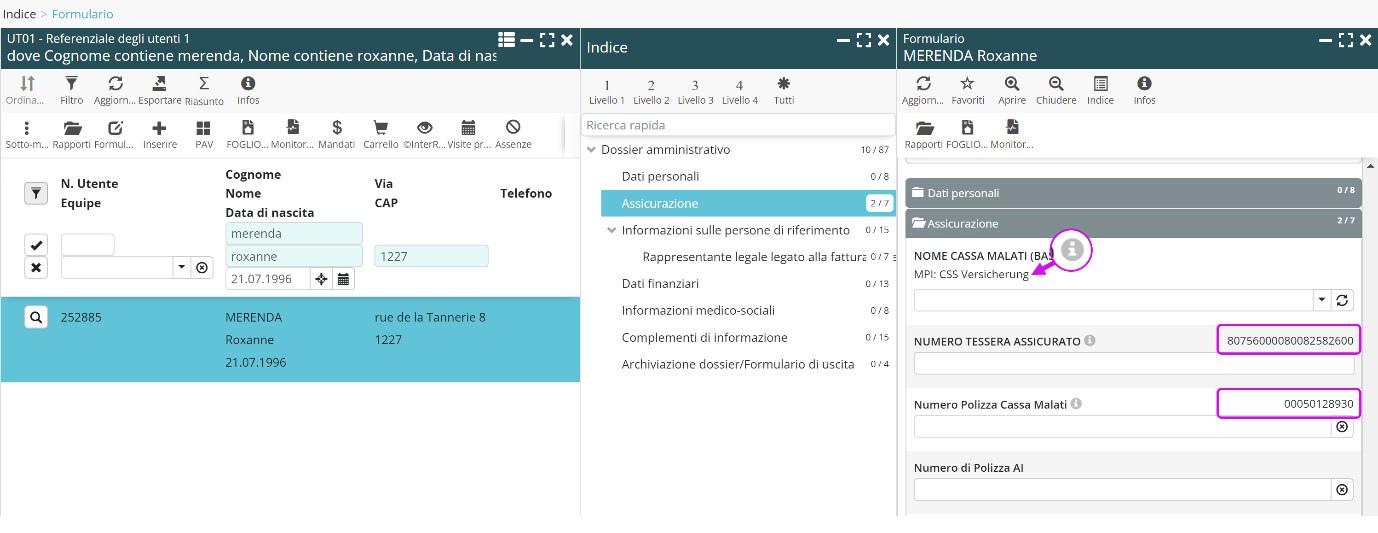Click the Ricerca rapida search field
Image resolution: width=1378 pixels, height=533 pixels.
click(738, 125)
